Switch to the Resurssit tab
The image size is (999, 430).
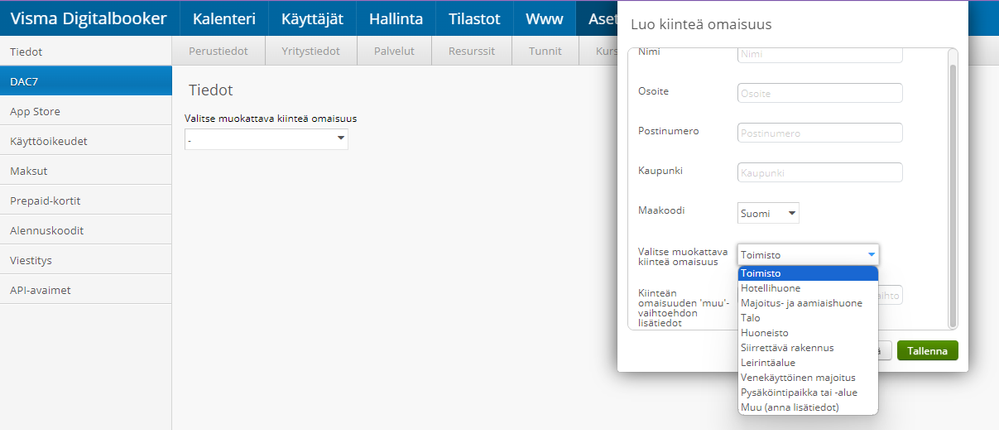pyautogui.click(x=471, y=51)
